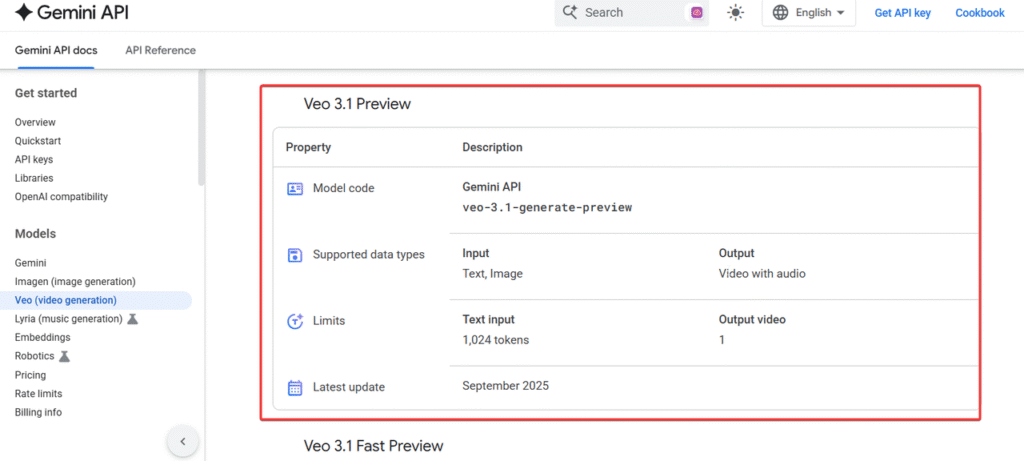Click the Get API key link
Viewport: 1024px width, 461px height.
point(902,13)
